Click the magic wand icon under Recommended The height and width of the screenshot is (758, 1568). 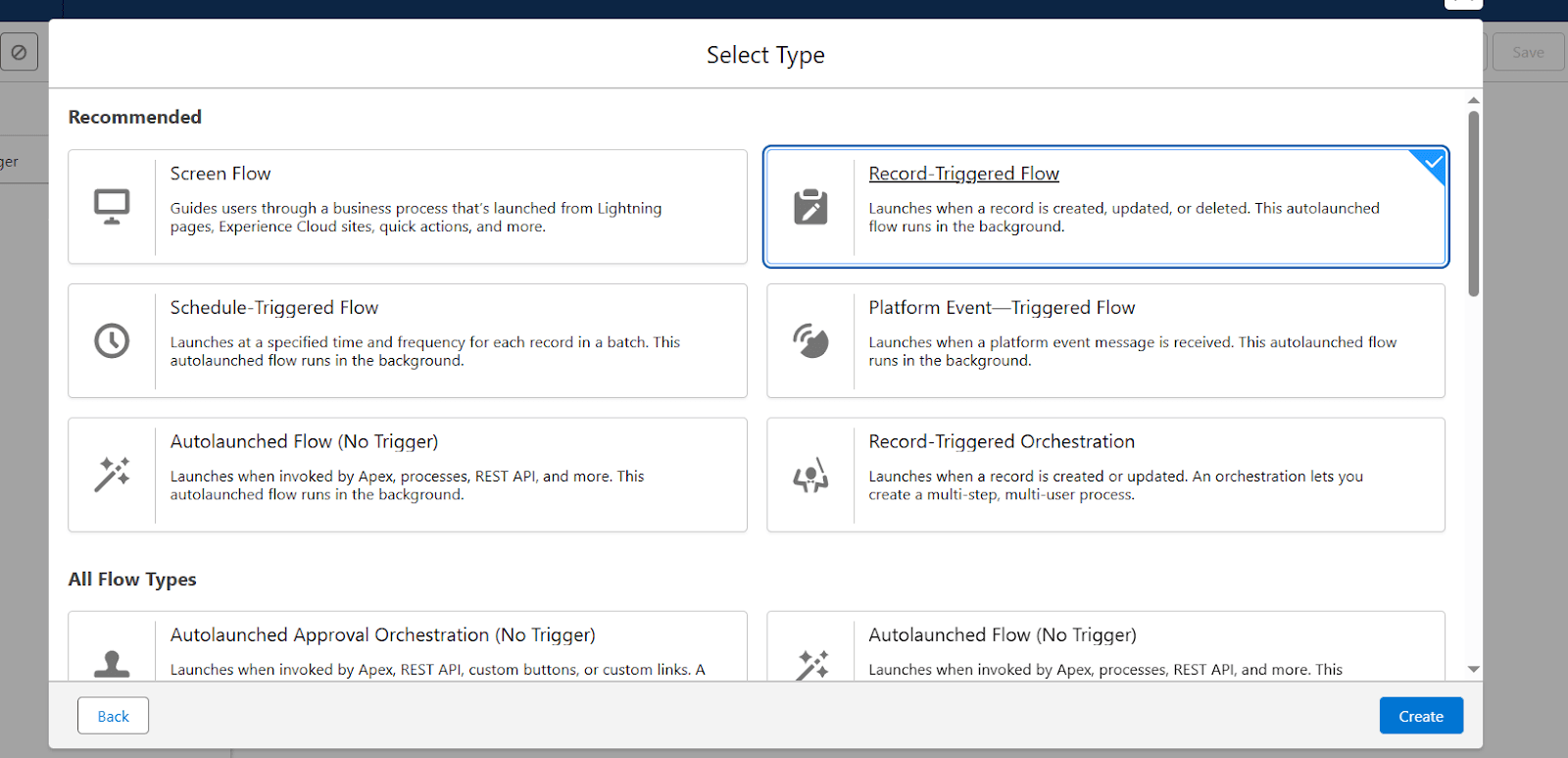tap(112, 475)
